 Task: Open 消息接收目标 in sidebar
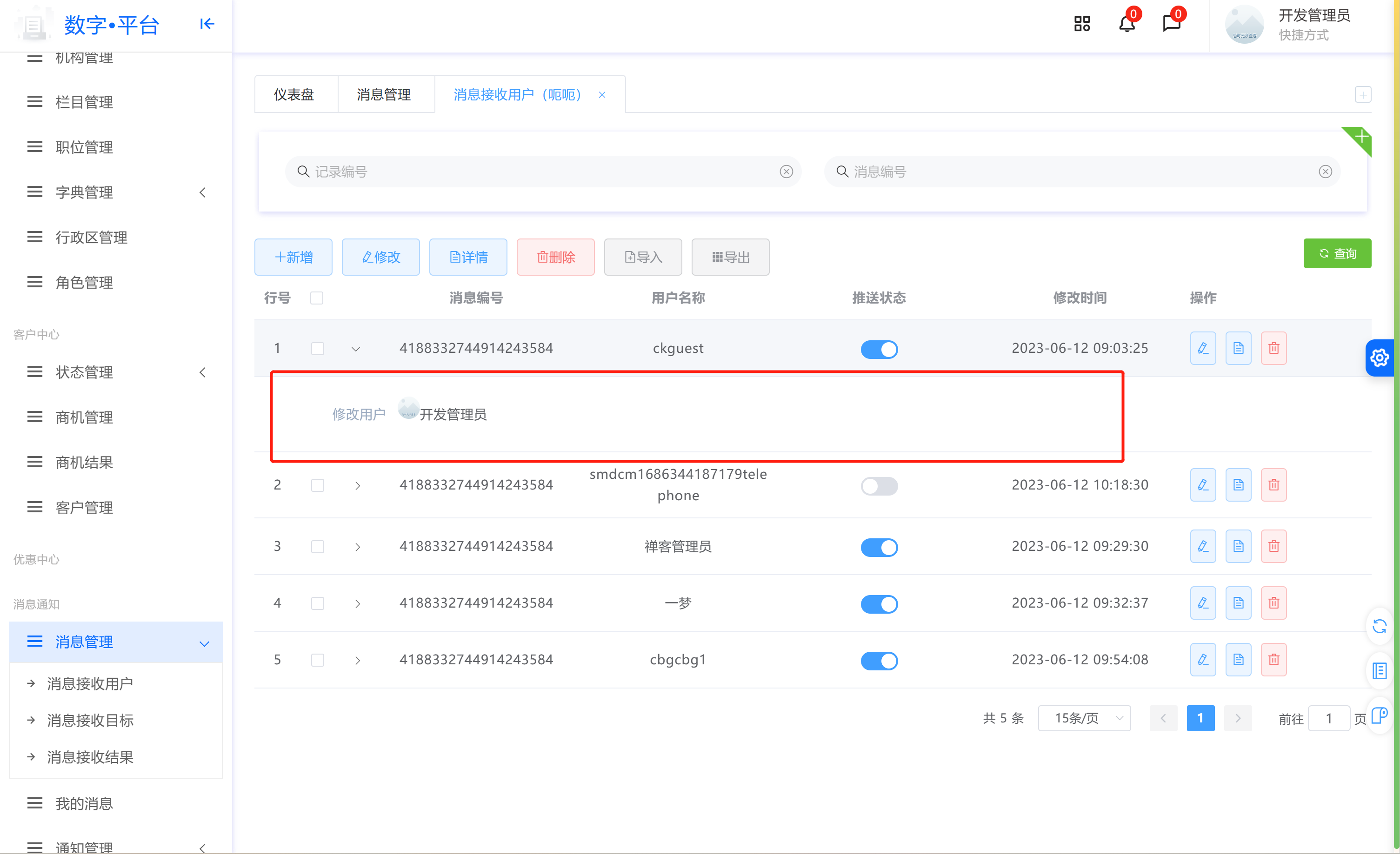point(90,721)
